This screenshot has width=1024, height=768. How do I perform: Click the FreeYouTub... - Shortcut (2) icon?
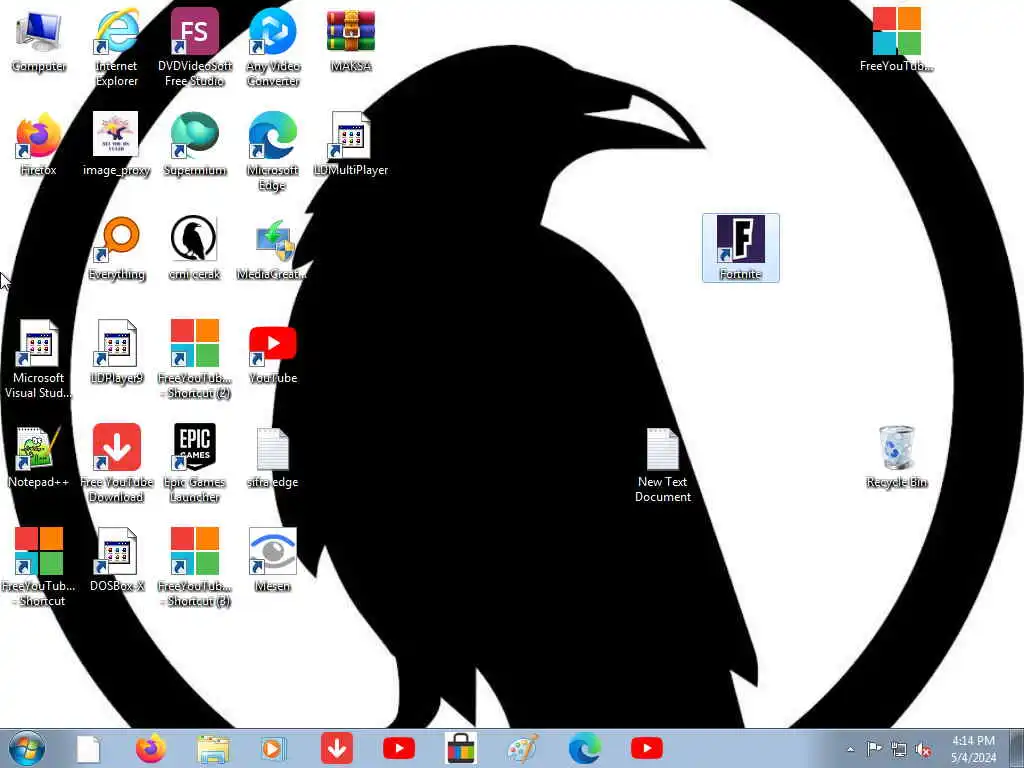(x=195, y=359)
